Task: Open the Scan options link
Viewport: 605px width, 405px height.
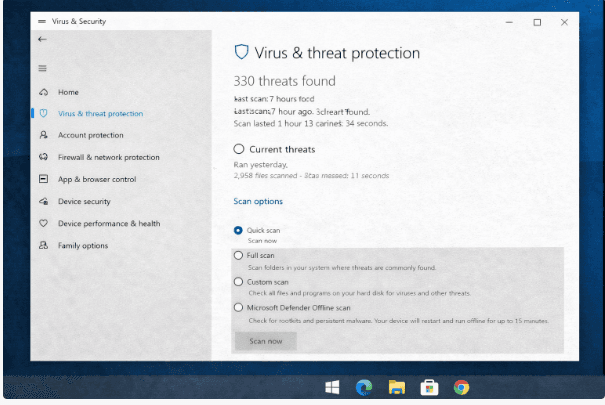Action: (258, 202)
